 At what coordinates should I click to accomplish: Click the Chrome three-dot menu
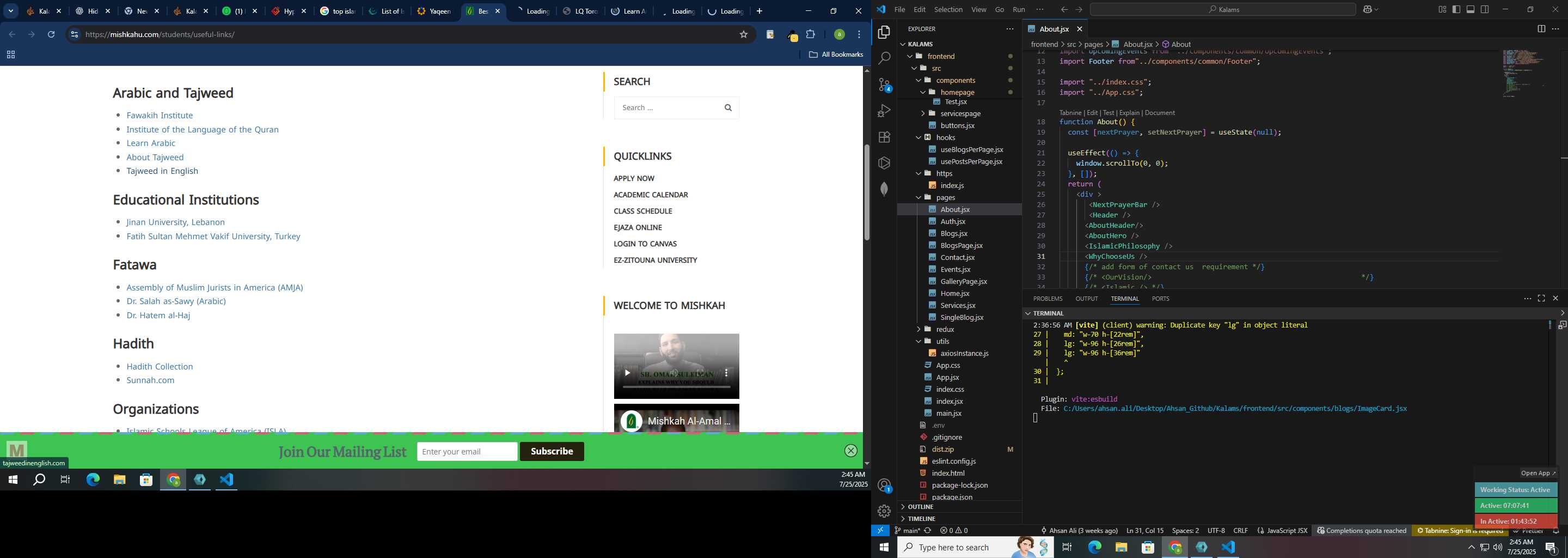[860, 35]
